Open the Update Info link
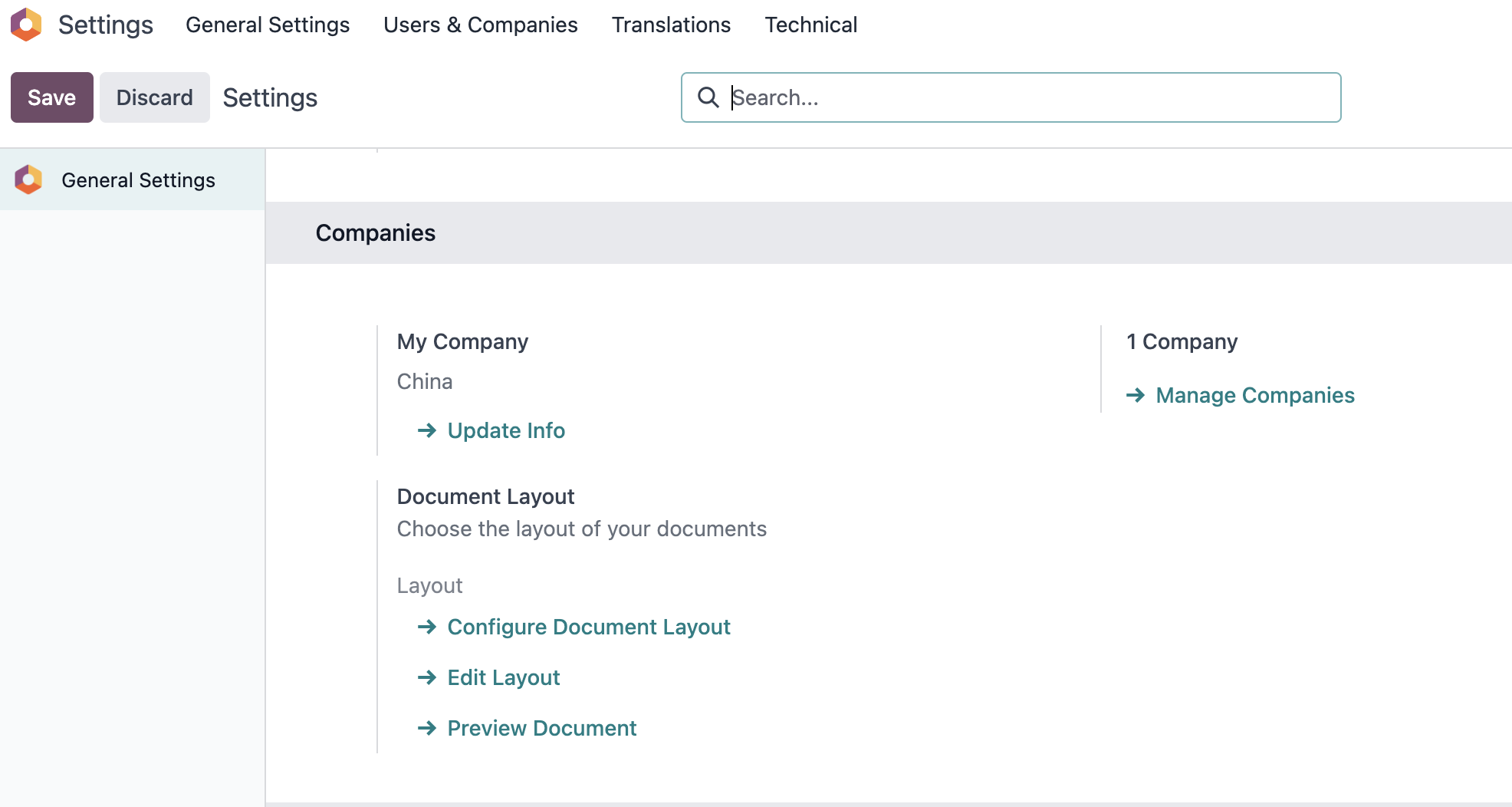Image resolution: width=1512 pixels, height=807 pixels. click(506, 430)
